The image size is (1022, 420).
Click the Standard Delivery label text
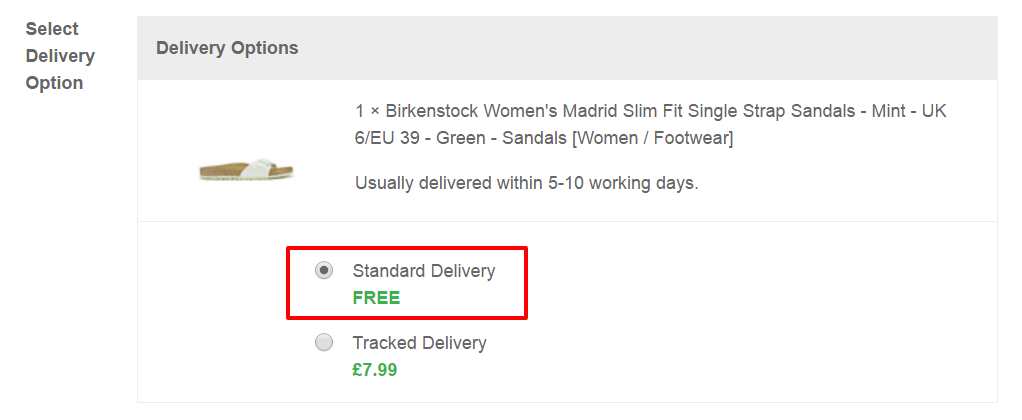click(x=424, y=271)
